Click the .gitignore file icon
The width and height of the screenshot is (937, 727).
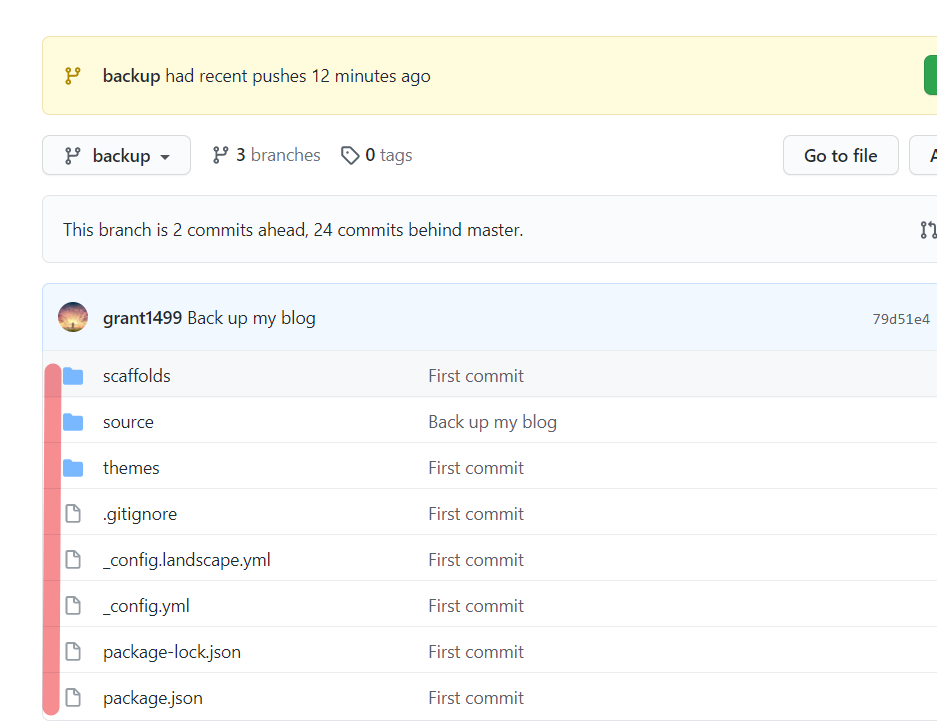point(73,514)
